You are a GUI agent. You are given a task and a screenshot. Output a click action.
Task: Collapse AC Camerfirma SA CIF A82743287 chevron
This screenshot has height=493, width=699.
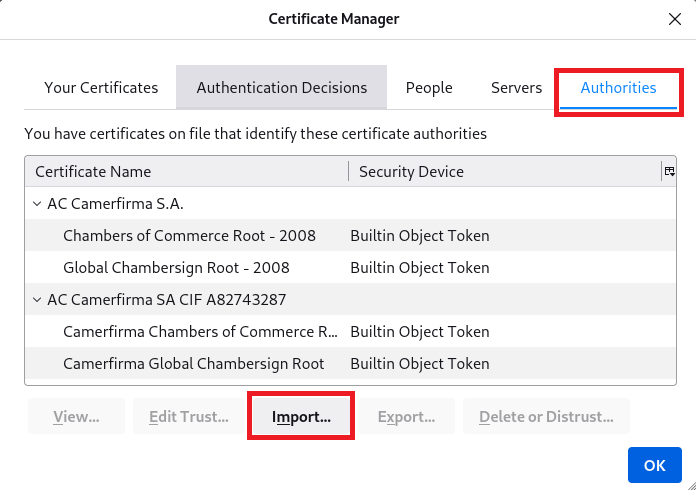[x=38, y=300]
